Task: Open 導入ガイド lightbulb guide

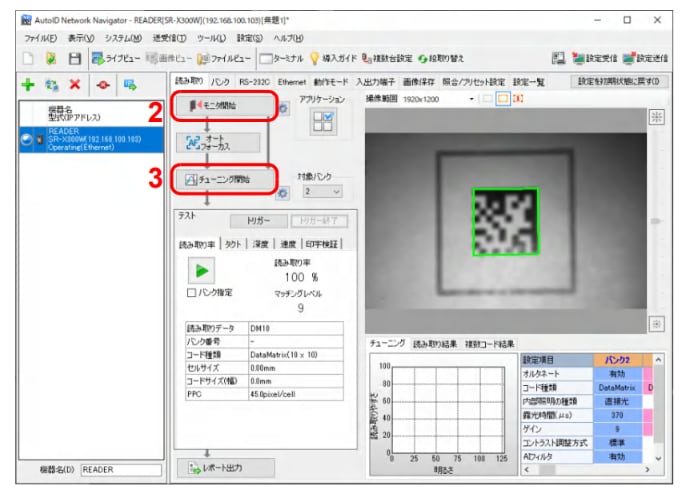Action: 333,58
